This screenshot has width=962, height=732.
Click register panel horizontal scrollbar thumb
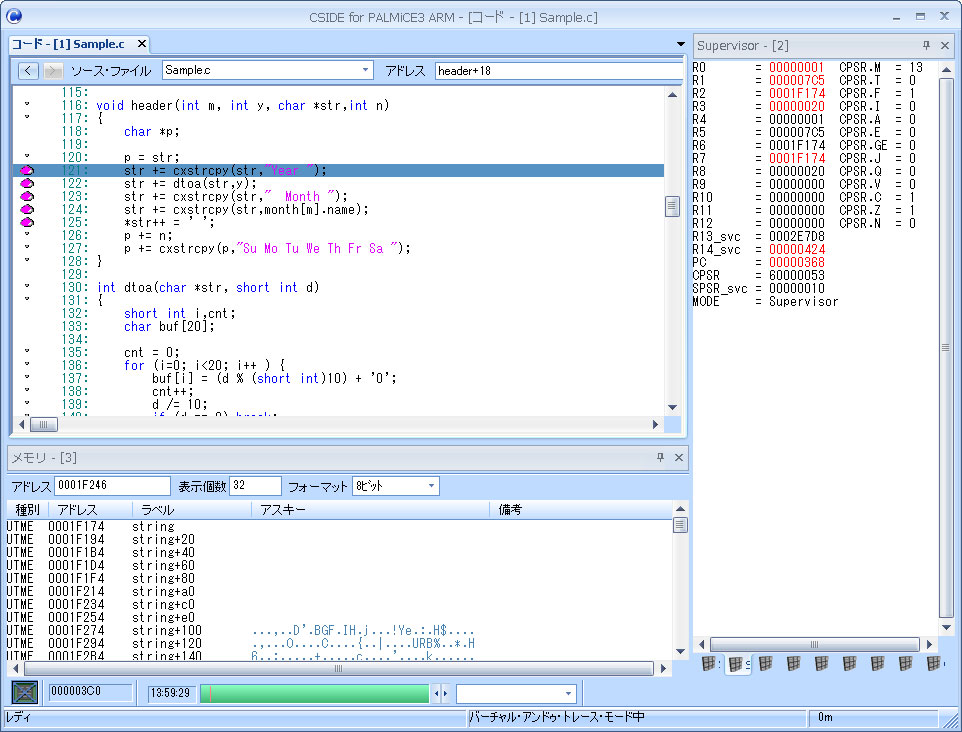click(x=814, y=644)
